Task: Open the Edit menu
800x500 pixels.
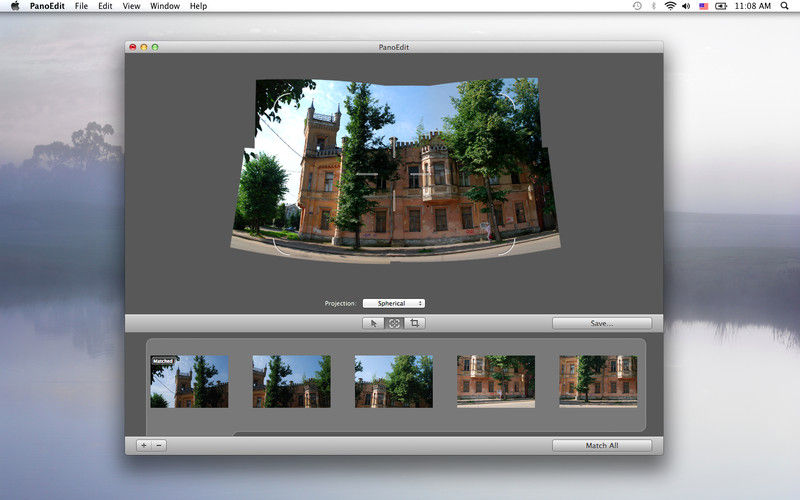Action: pos(105,6)
